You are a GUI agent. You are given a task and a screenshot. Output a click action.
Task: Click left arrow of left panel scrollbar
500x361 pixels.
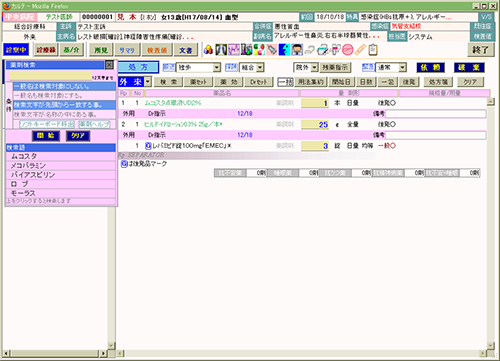[x=6, y=353]
